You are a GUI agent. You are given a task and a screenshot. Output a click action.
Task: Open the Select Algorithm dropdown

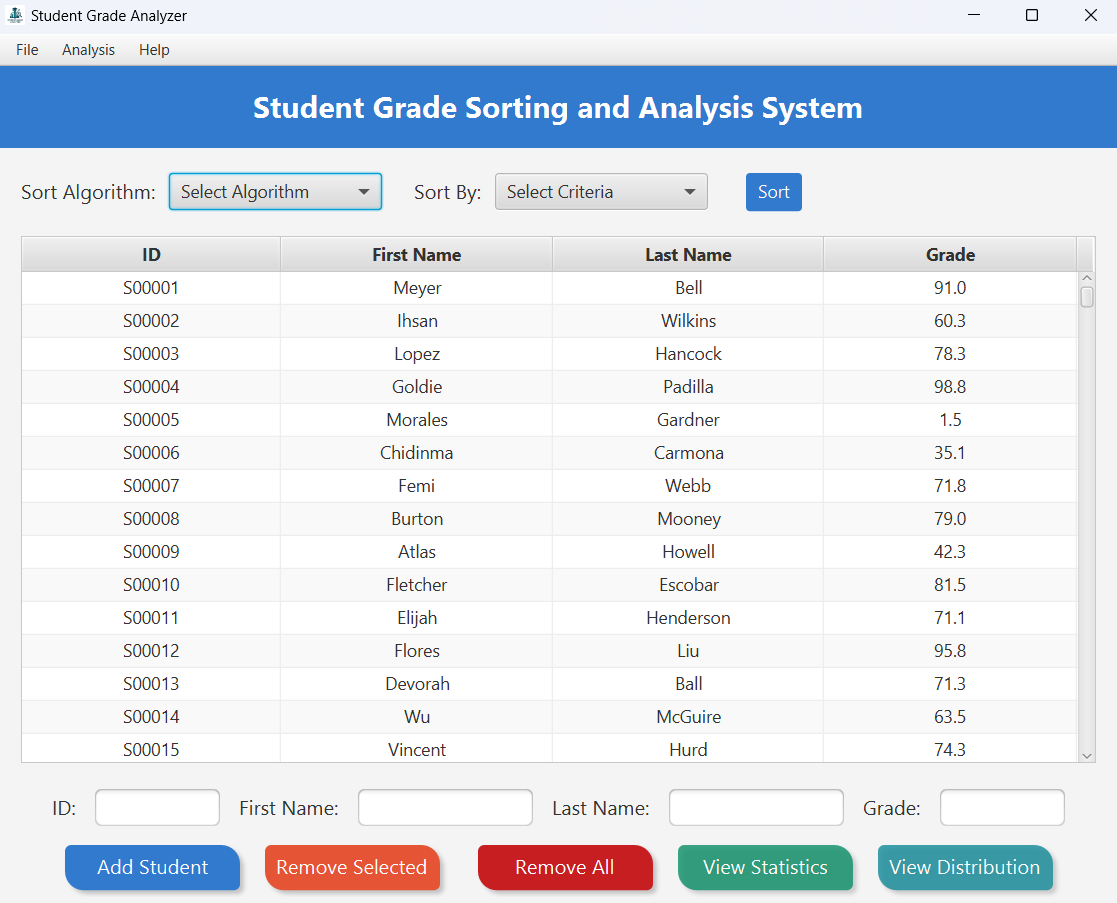(x=275, y=191)
